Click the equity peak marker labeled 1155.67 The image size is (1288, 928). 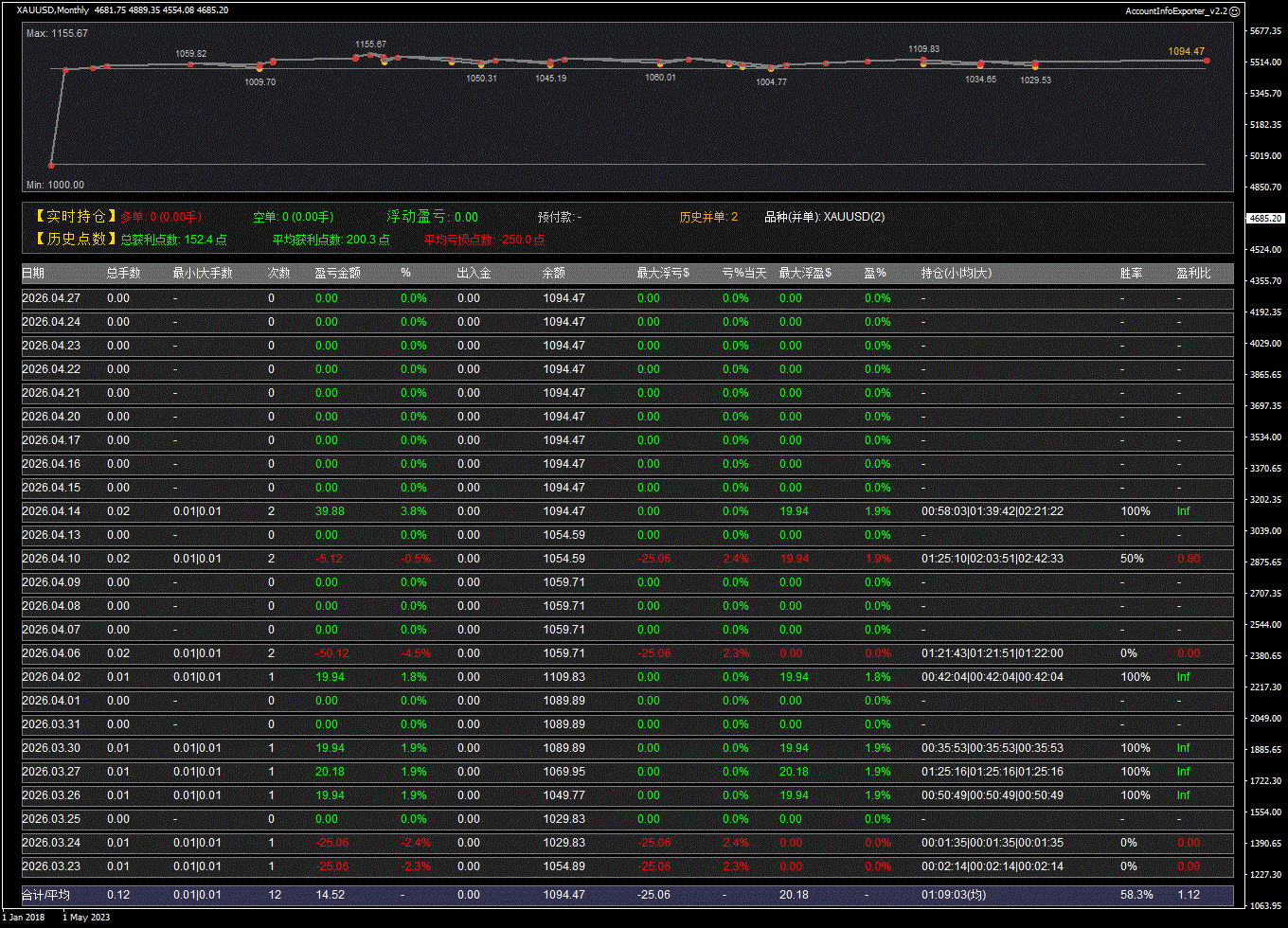click(370, 55)
